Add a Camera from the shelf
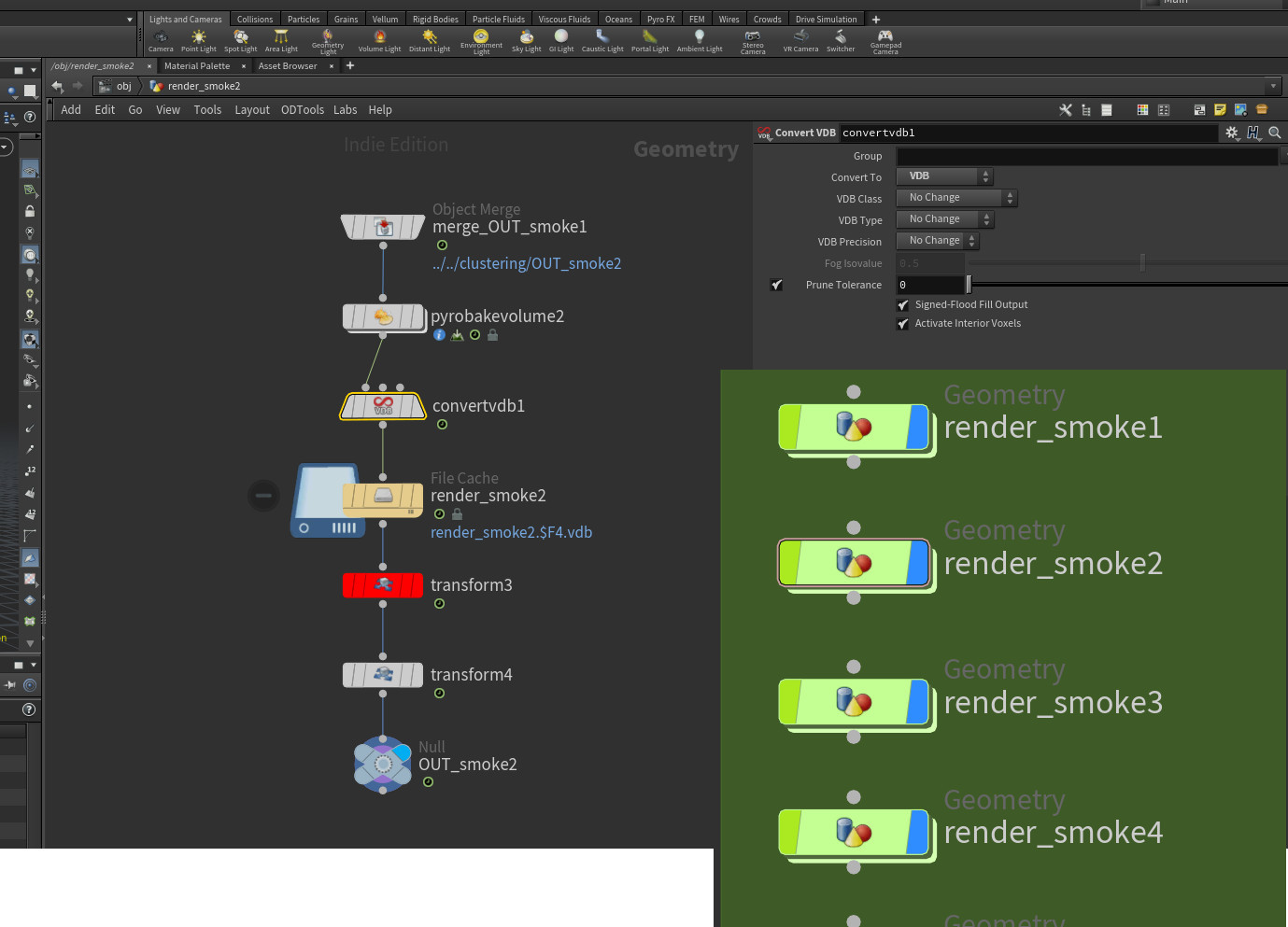 tap(161, 40)
